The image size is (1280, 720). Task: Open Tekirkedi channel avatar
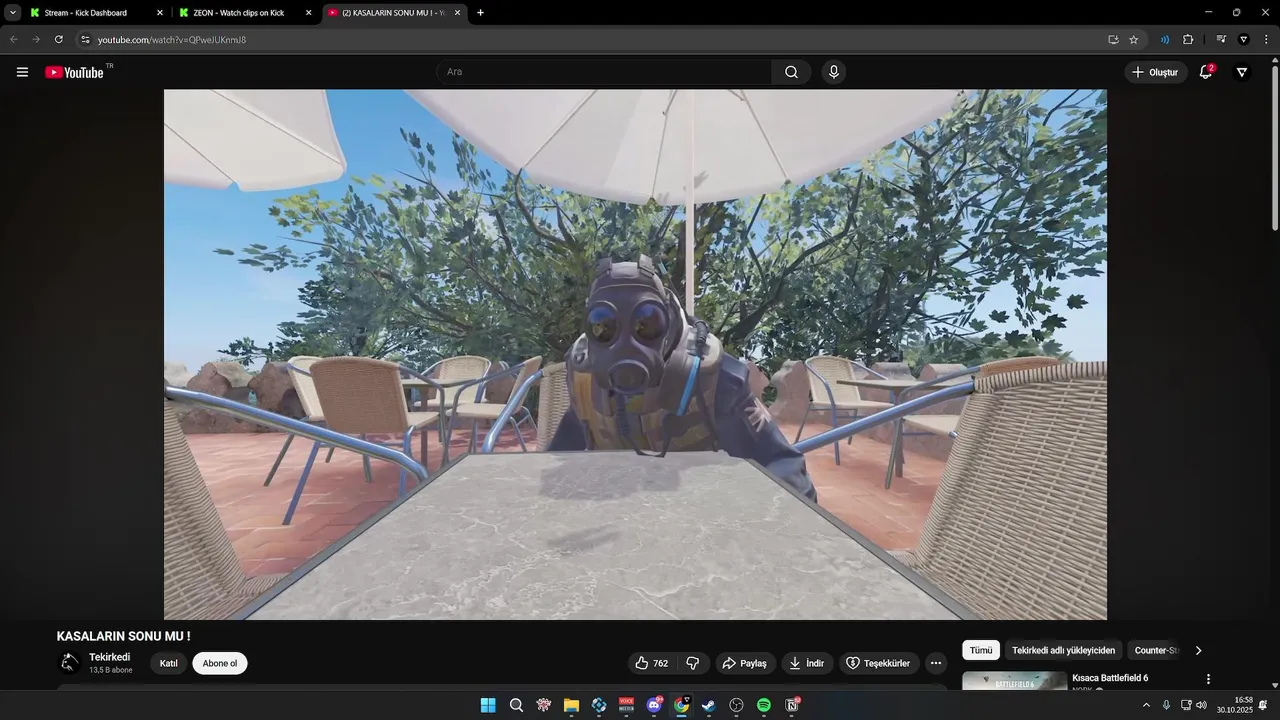point(69,663)
